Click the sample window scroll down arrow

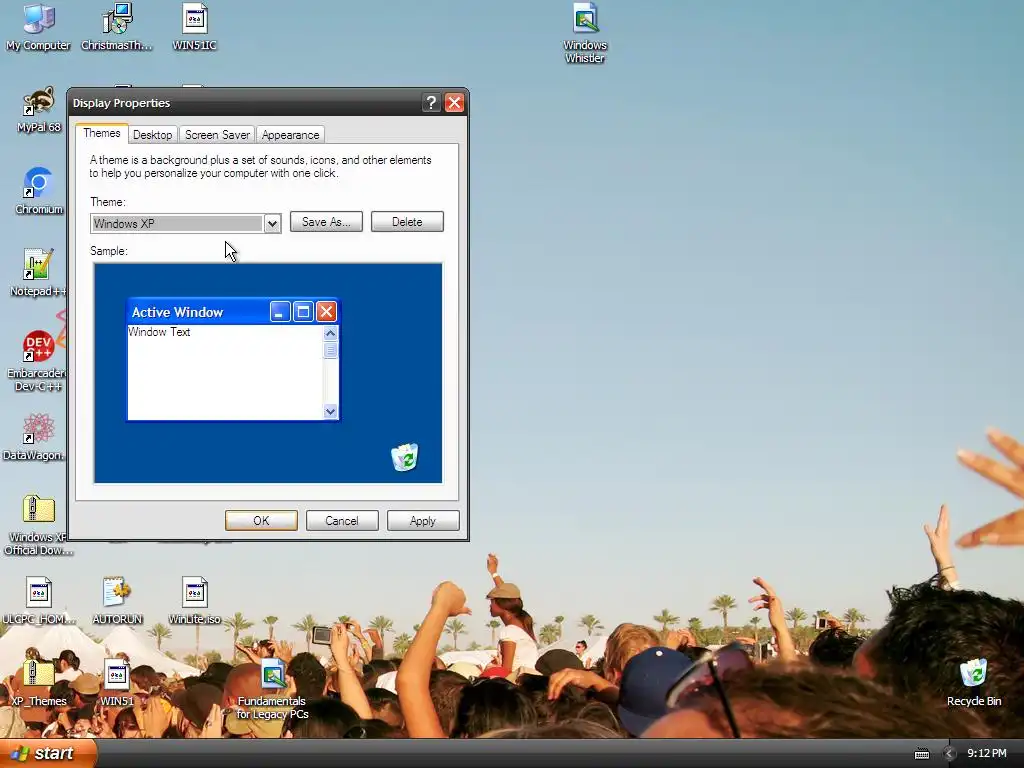click(x=330, y=411)
